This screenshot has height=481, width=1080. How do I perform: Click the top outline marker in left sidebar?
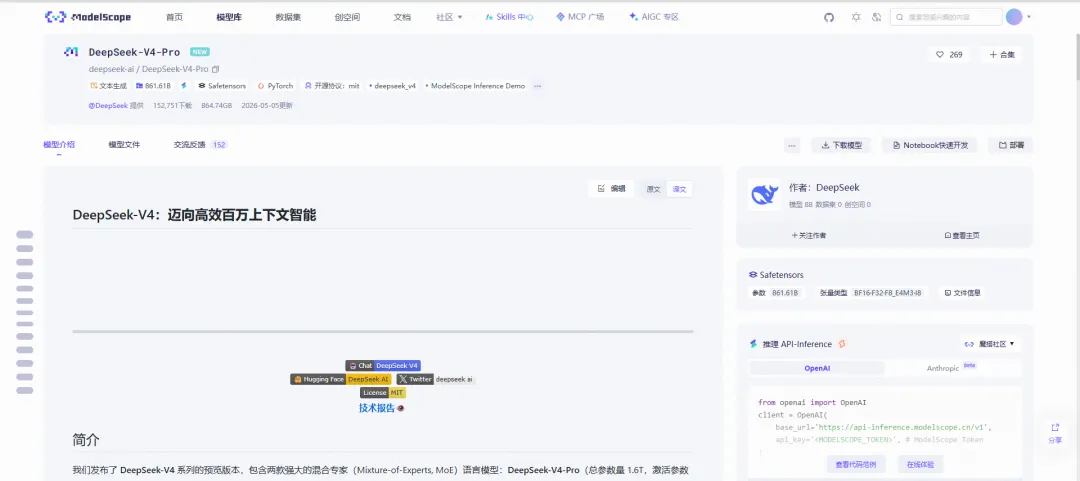pyautogui.click(x=25, y=235)
